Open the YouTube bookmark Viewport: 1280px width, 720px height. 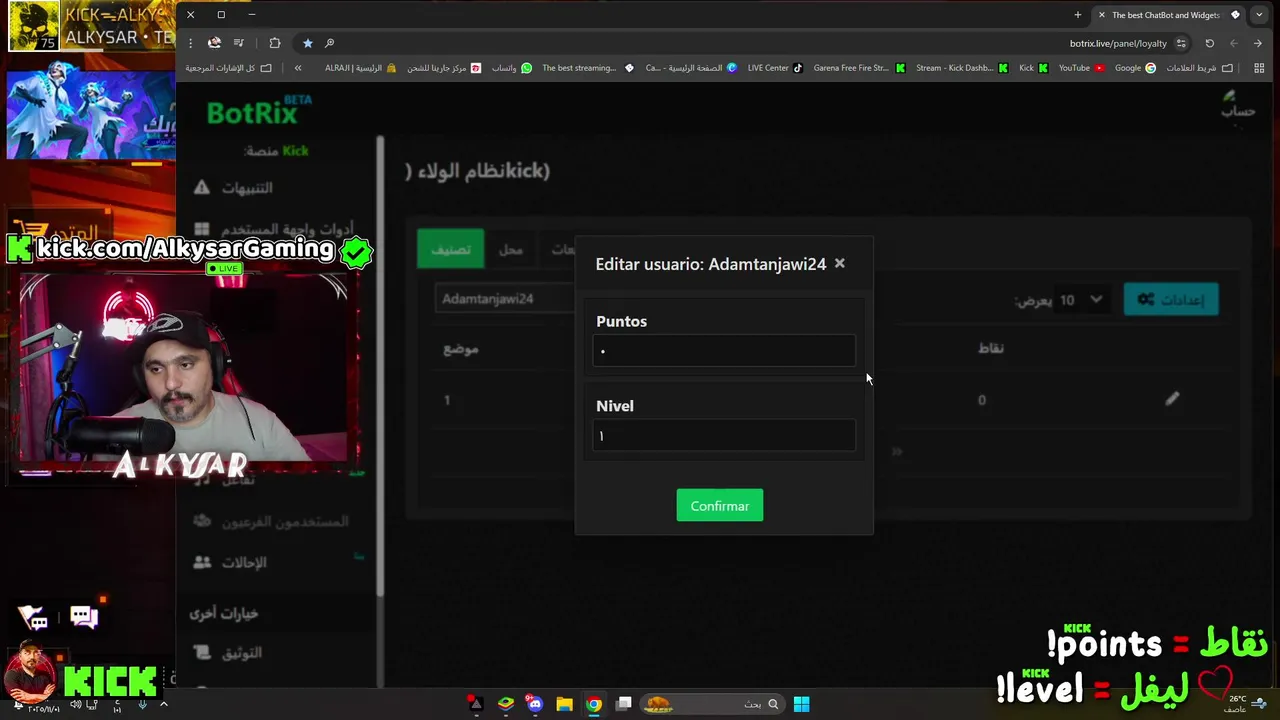pos(1081,68)
